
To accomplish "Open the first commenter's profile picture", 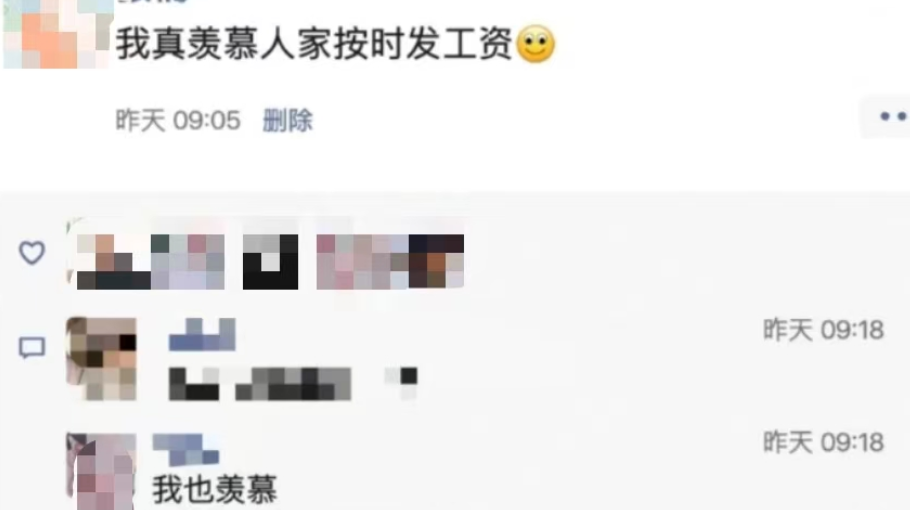I will click(102, 359).
